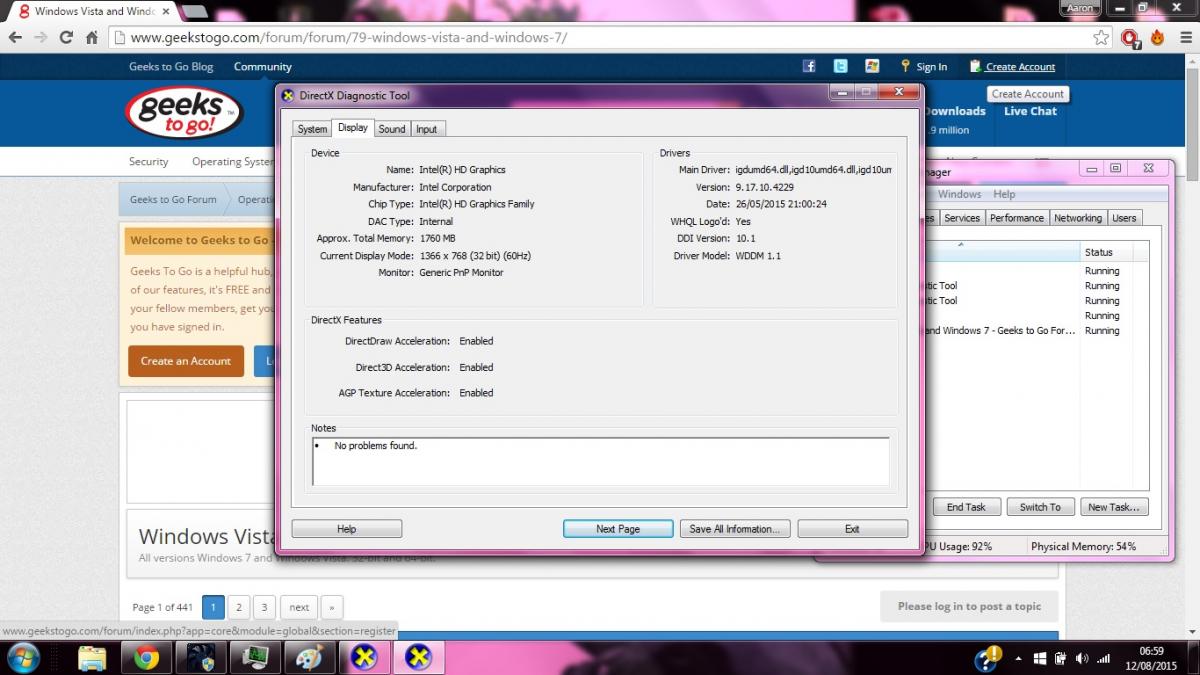Jump to last page with double-arrow button
Image resolution: width=1200 pixels, height=675 pixels.
[x=332, y=607]
